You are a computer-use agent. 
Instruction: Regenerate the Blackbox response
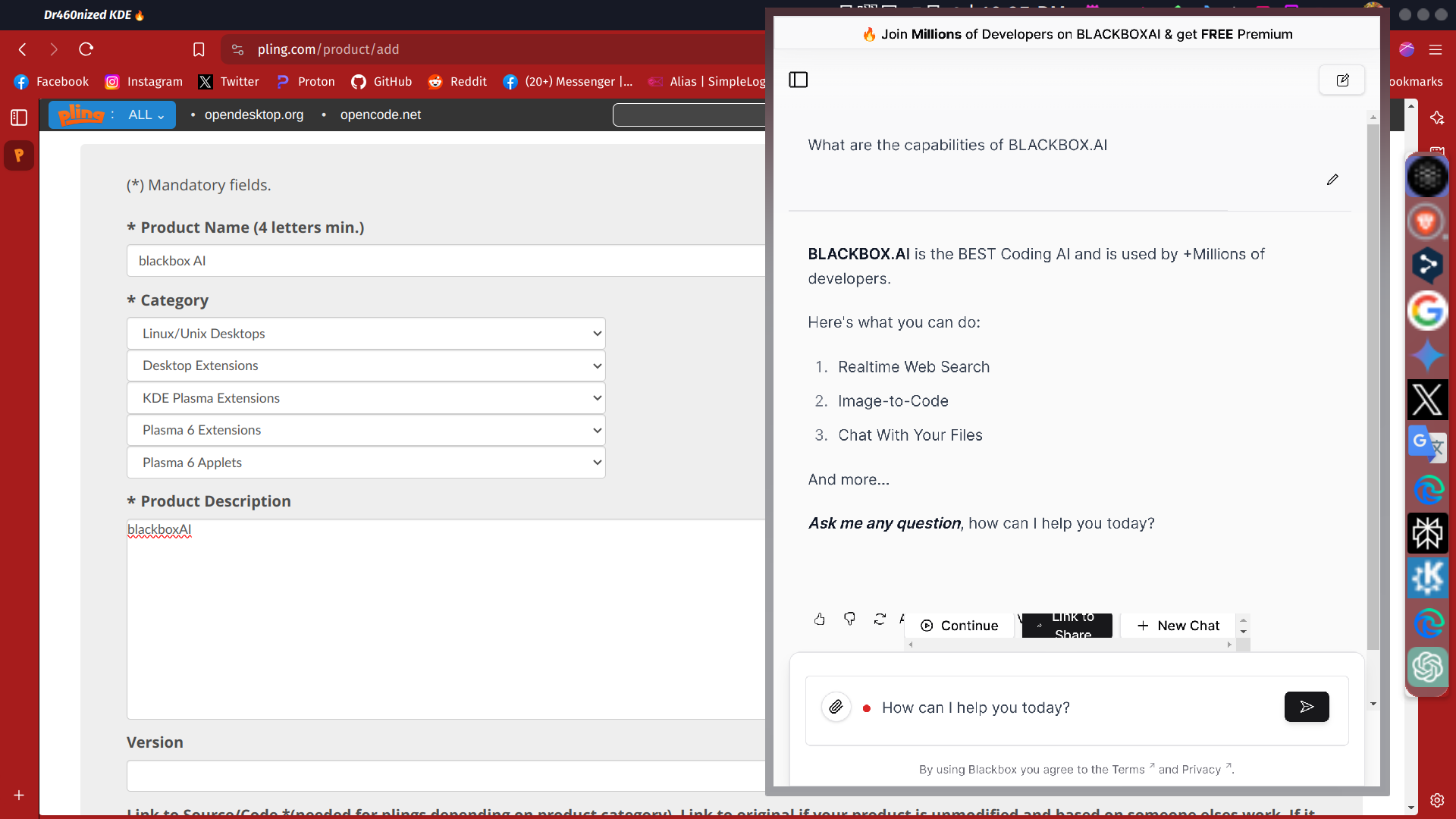(880, 619)
